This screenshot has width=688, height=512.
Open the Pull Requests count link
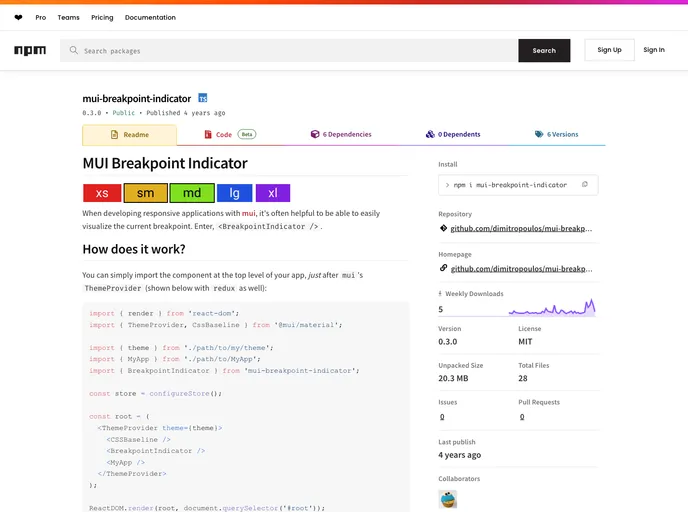[x=522, y=417]
